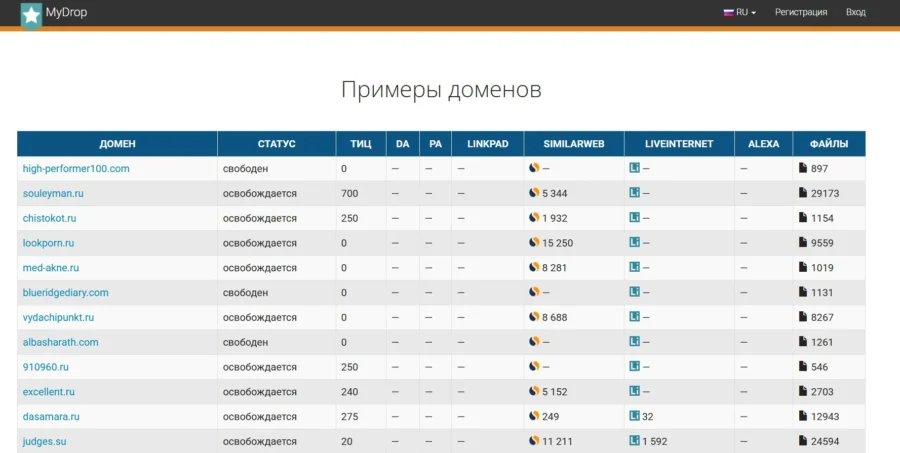Open the albasharath.com domain link
This screenshot has height=453, width=900.
(60, 342)
